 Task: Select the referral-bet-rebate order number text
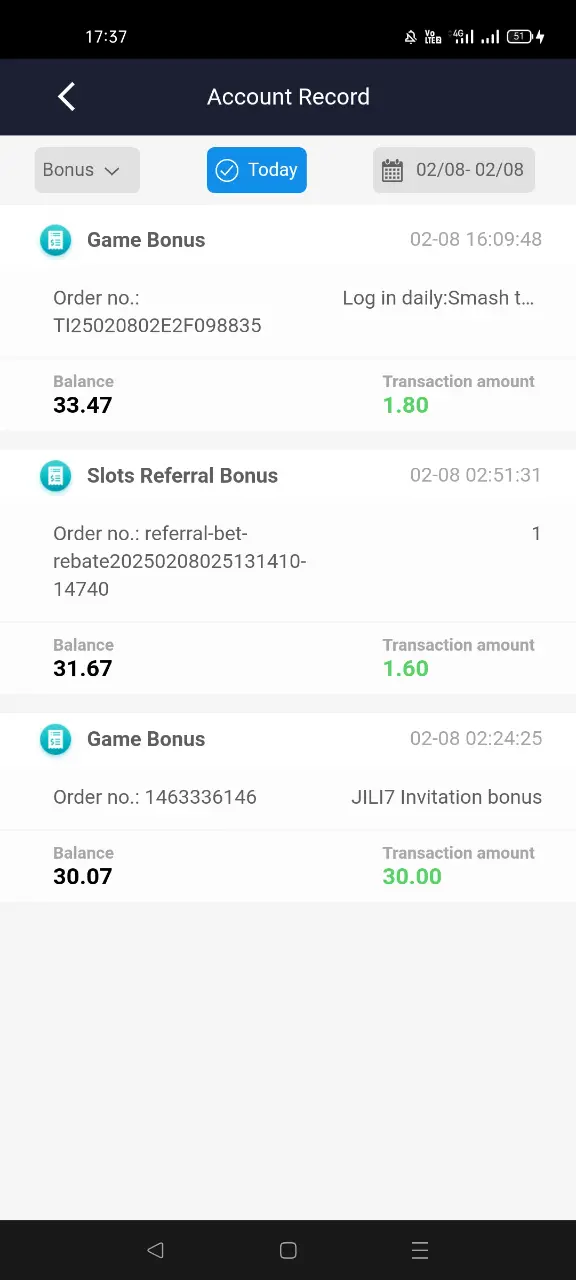[179, 561]
